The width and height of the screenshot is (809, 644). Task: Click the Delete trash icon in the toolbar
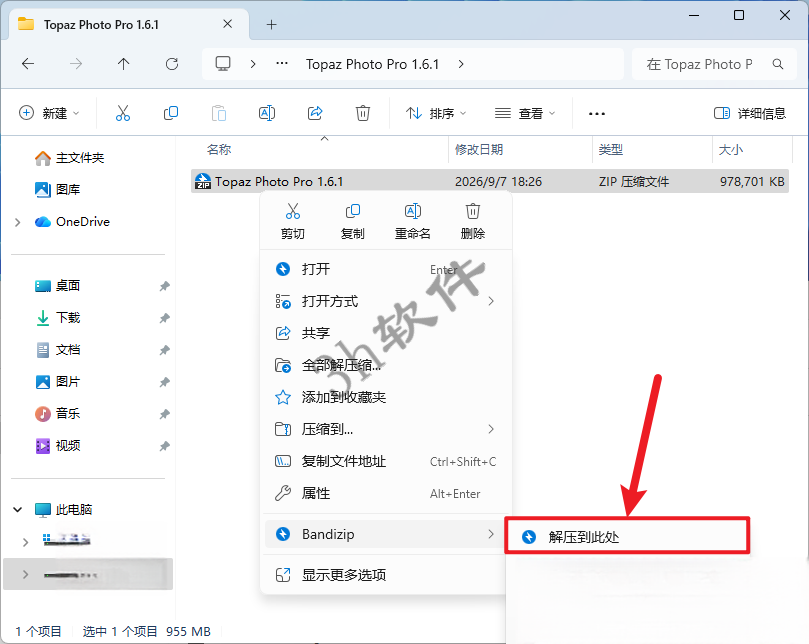(363, 113)
